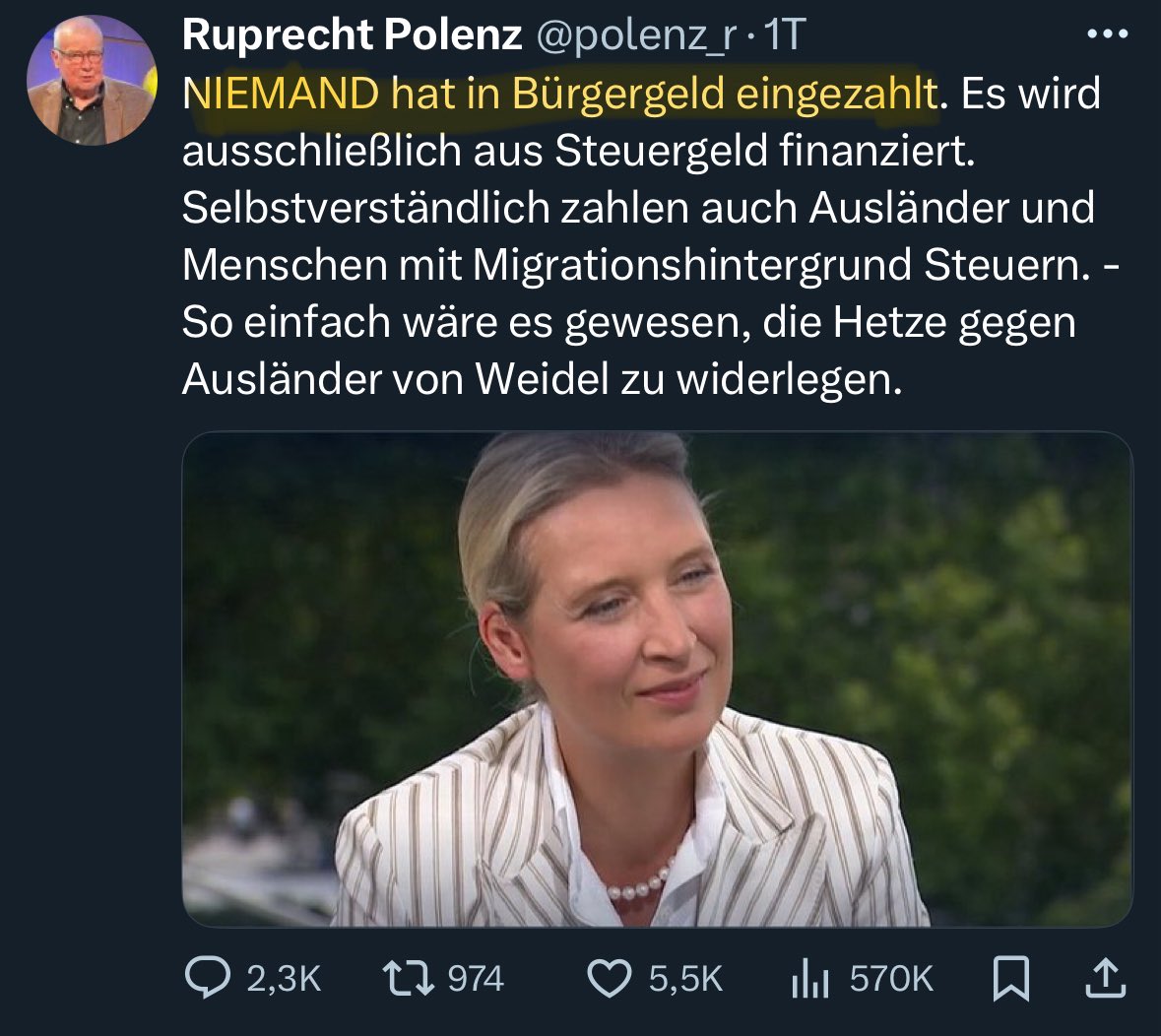Click the 2,3K replies count
The height and width of the screenshot is (1036, 1161).
pos(284,978)
